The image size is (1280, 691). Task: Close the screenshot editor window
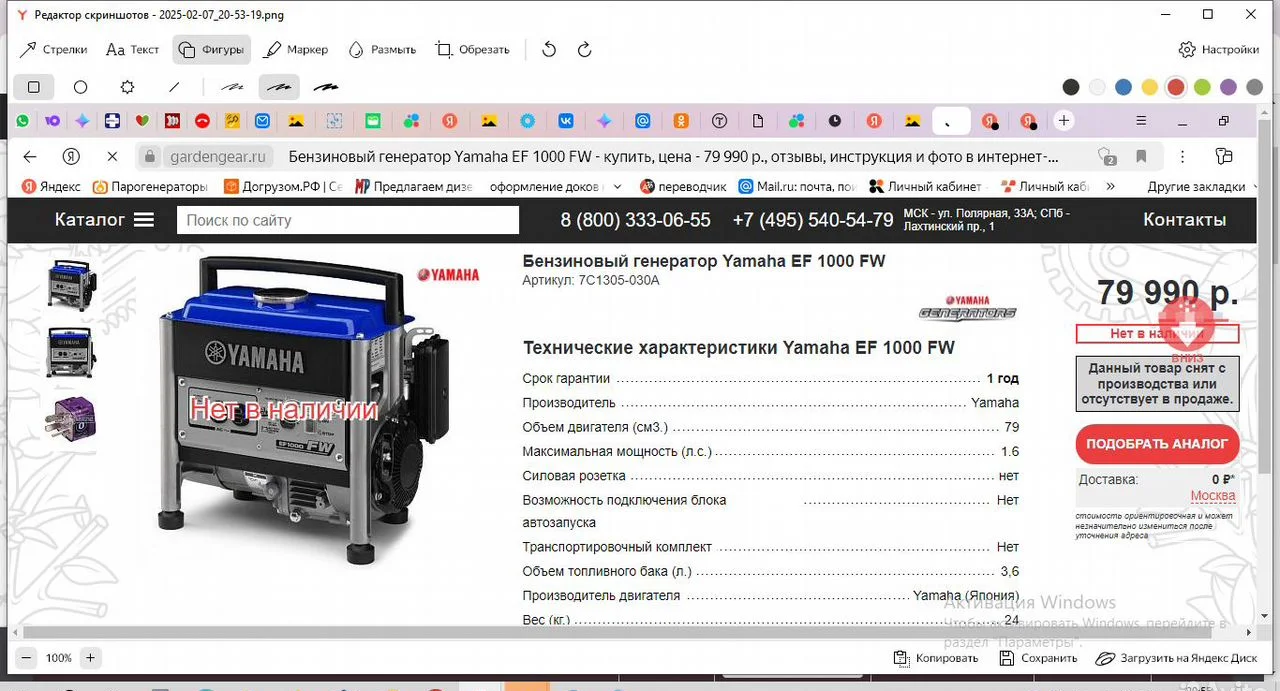[x=1252, y=14]
